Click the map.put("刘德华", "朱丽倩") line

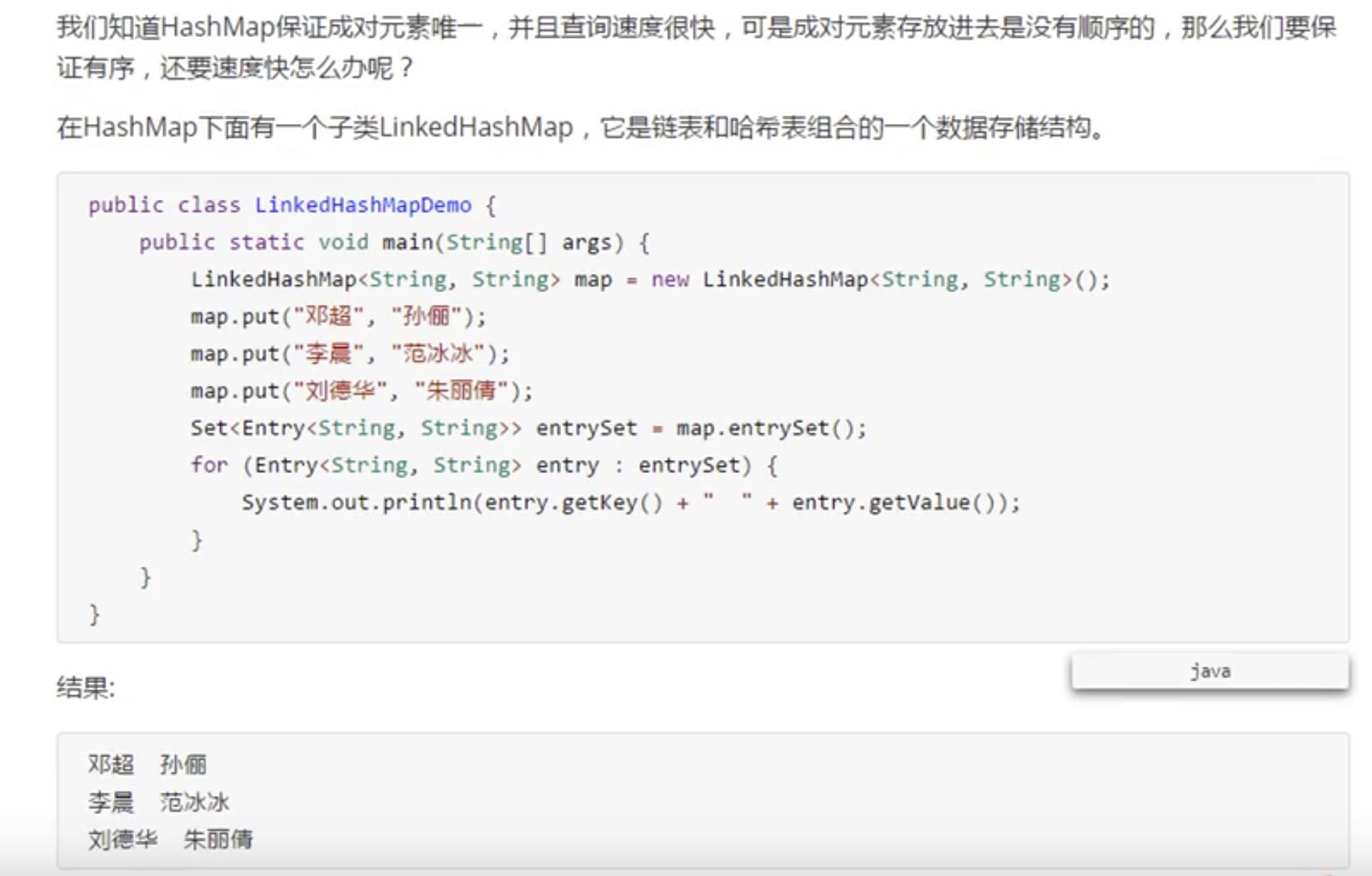pyautogui.click(x=362, y=390)
